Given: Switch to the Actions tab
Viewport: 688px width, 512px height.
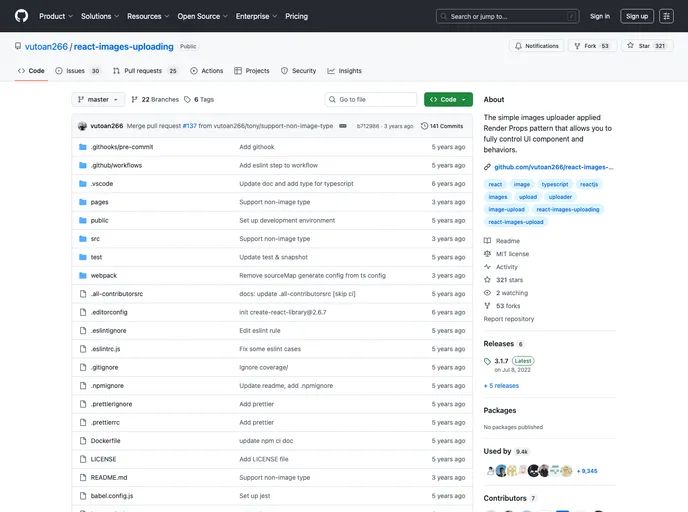Looking at the screenshot, I should (x=207, y=71).
